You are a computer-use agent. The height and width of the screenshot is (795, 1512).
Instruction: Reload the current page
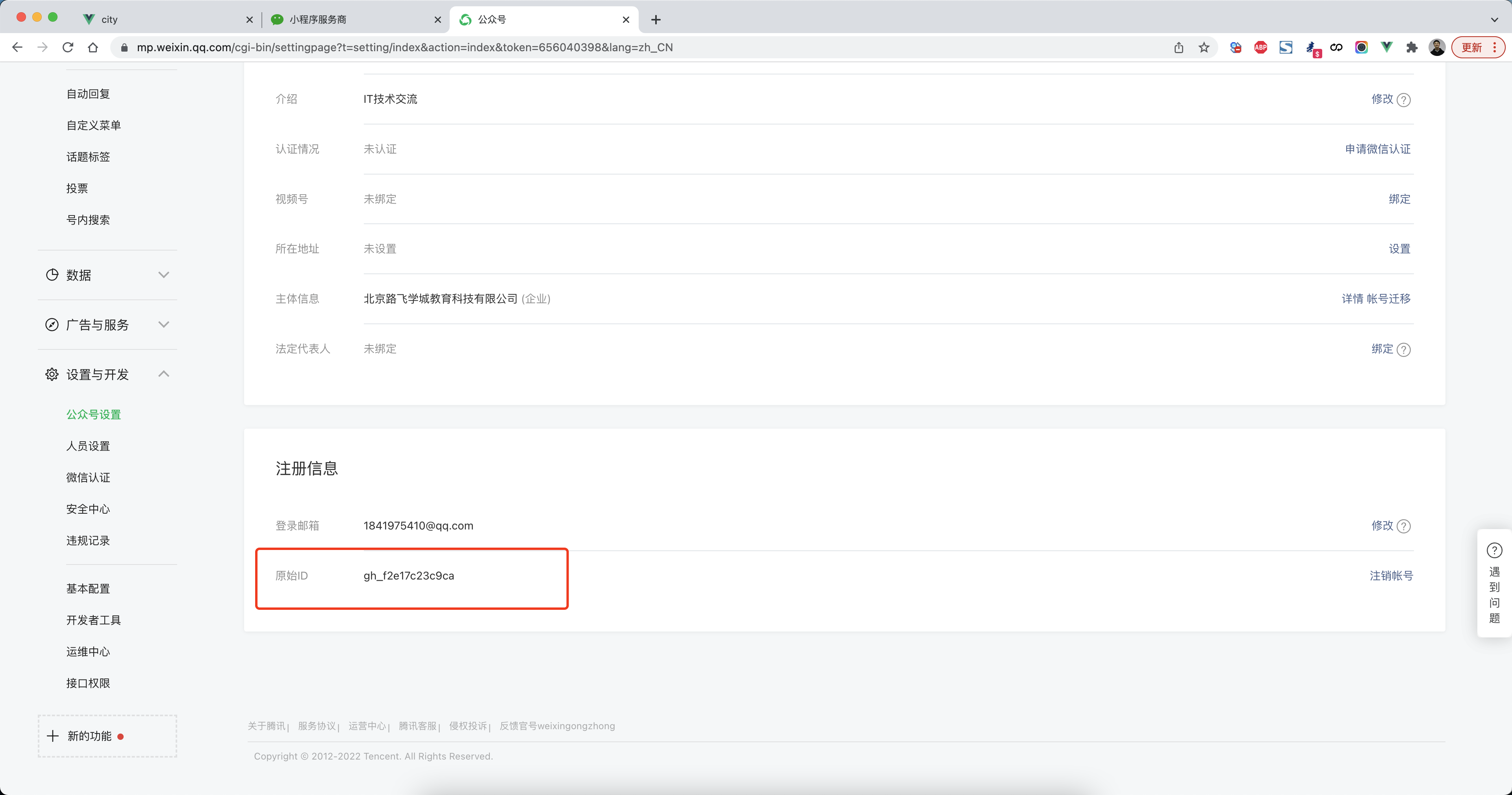67,48
